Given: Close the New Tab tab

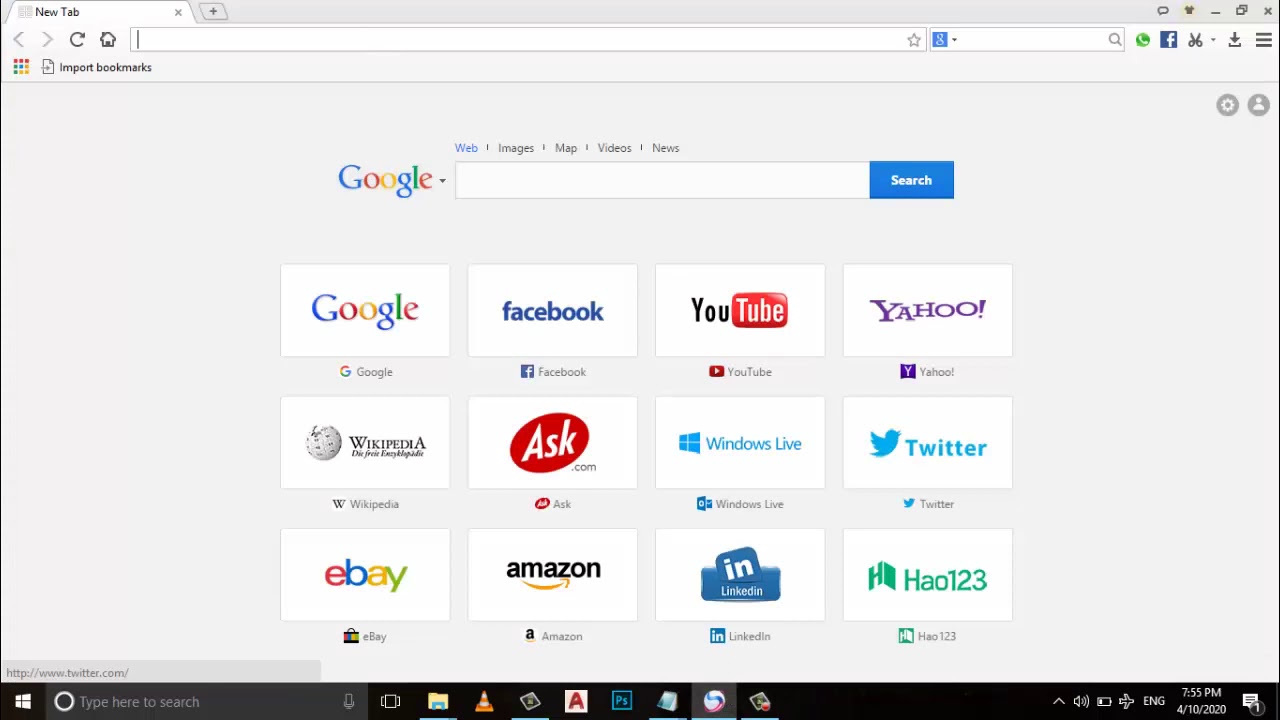Looking at the screenshot, I should click(x=178, y=12).
